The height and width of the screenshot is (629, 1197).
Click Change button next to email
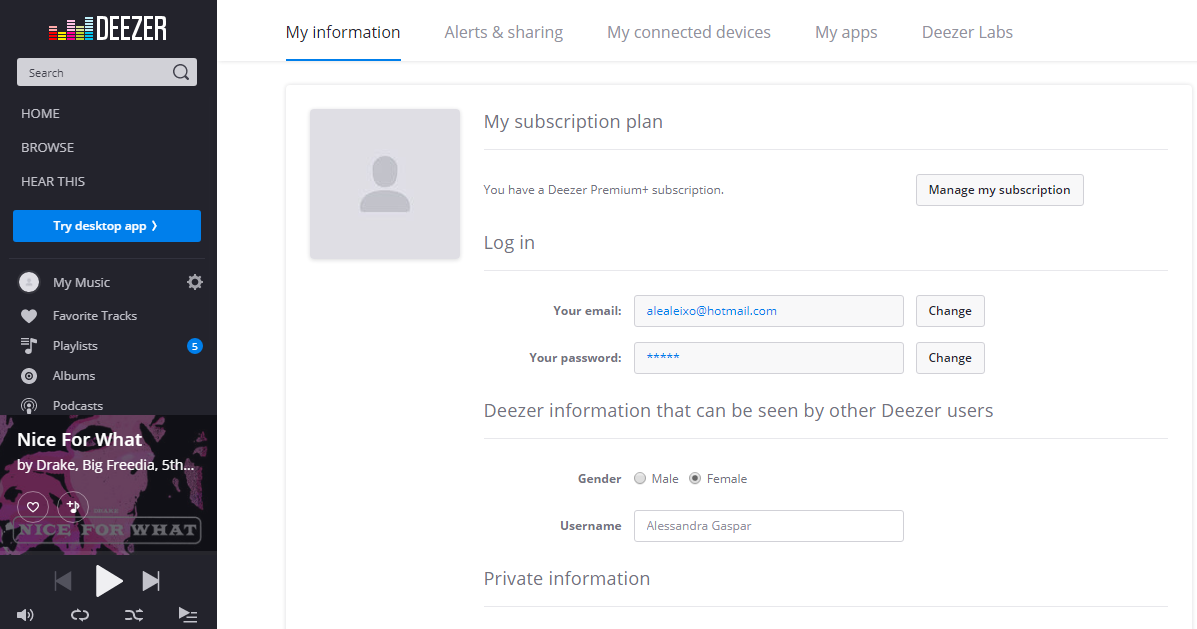point(950,311)
